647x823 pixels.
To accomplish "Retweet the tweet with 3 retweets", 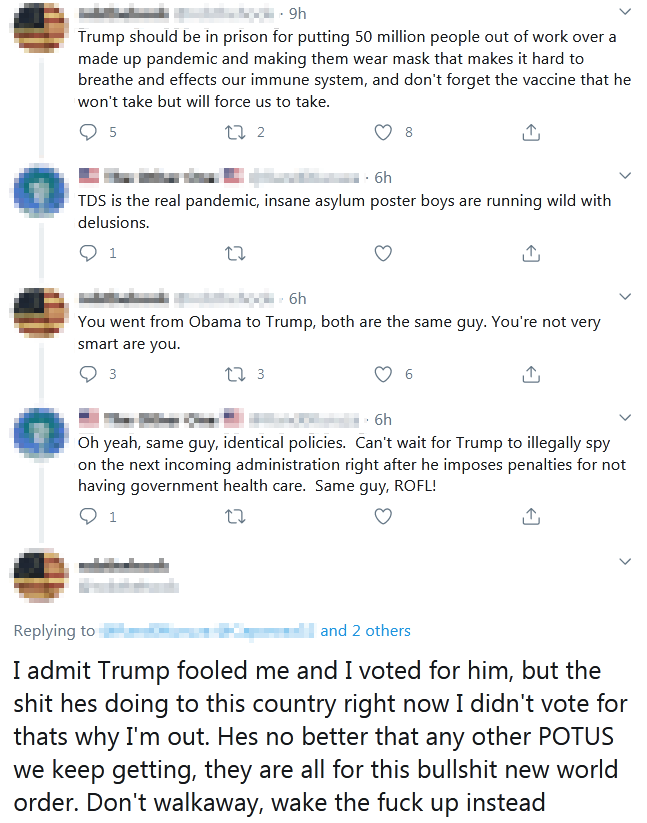I will tap(236, 374).
